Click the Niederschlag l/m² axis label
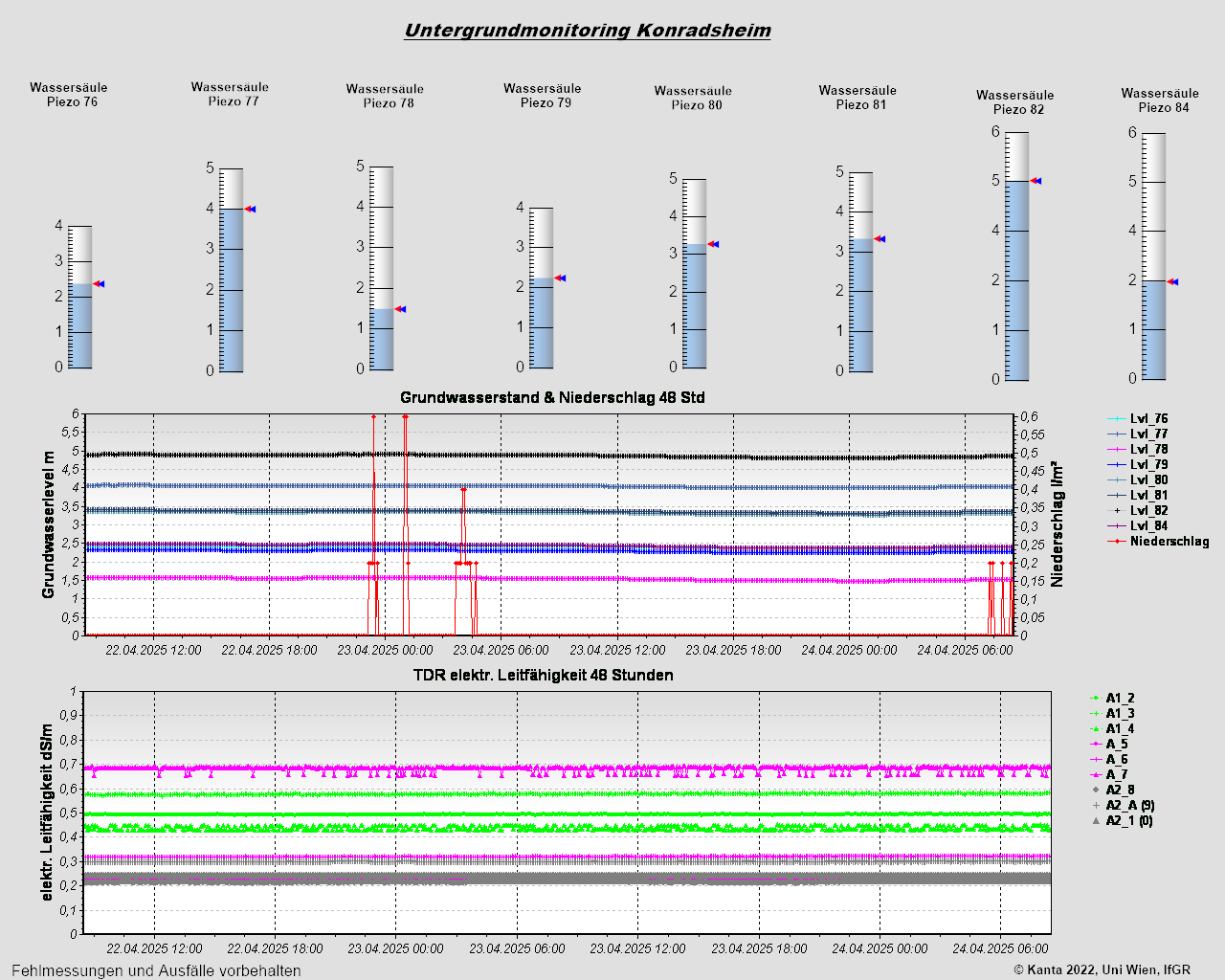 coord(1058,524)
